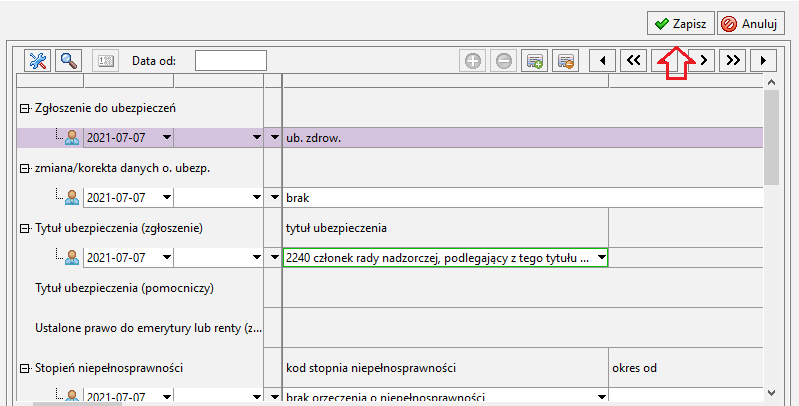The image size is (799, 406).
Task: Select the Tytuł ubezpieczenia (pomocniczy) row
Action: [124, 288]
